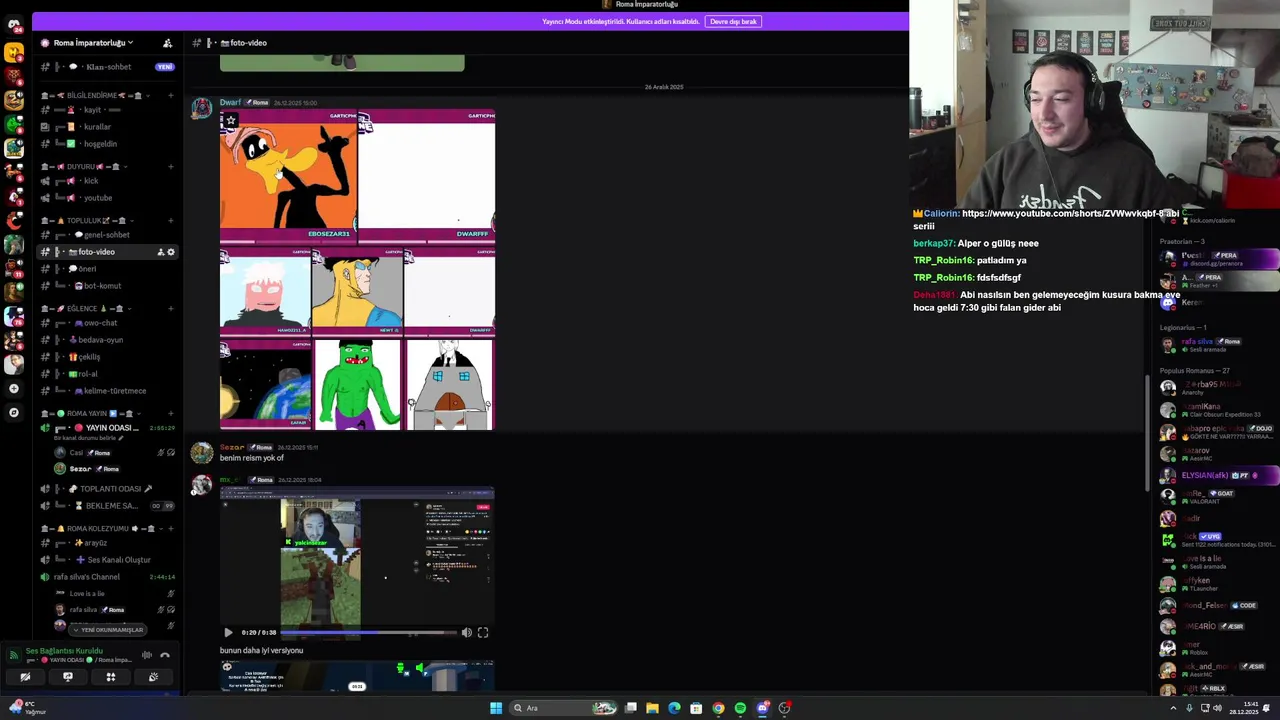Open Dwarf's profile from message username

tap(230, 103)
